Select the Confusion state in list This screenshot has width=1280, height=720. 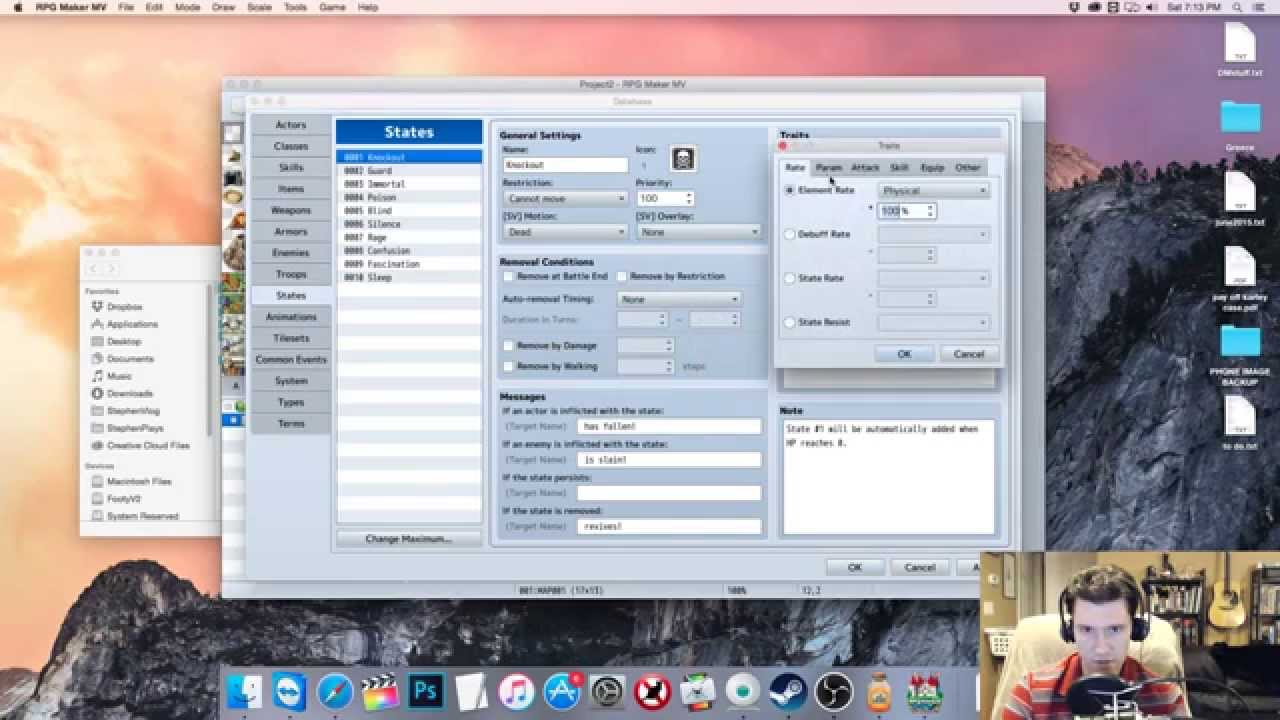click(x=409, y=251)
